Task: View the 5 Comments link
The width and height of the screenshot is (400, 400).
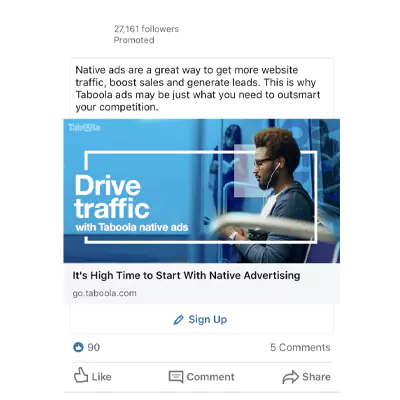Action: click(x=300, y=347)
